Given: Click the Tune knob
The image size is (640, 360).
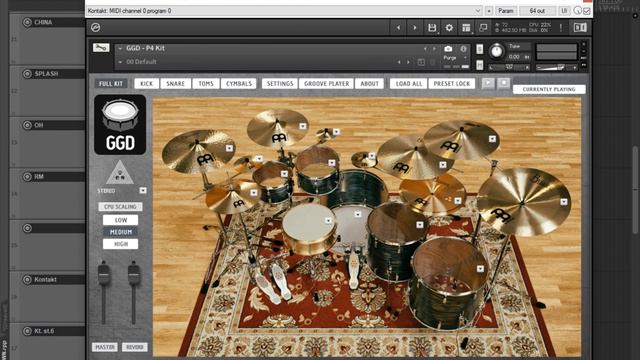Looking at the screenshot, I should coord(497,51).
